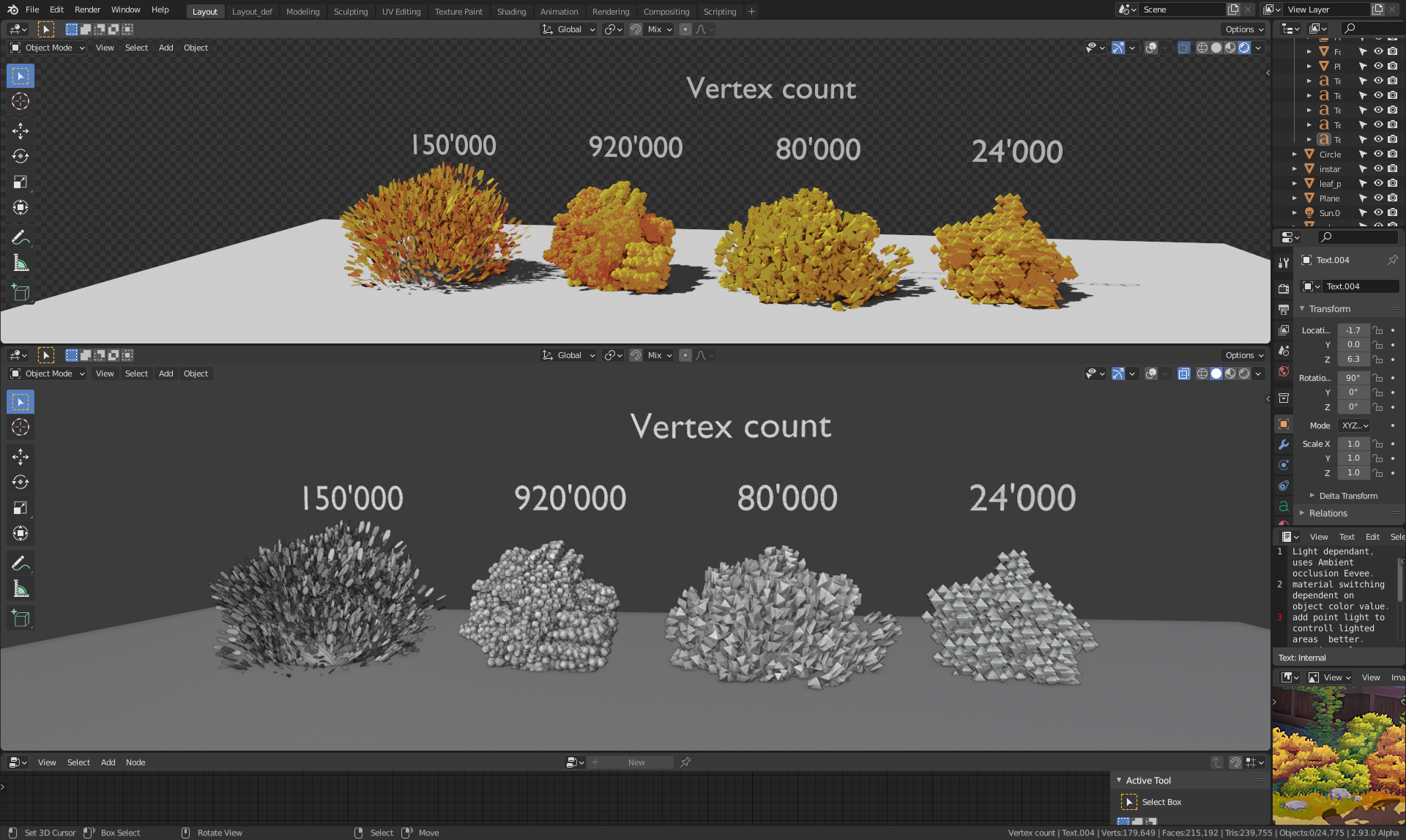Open the World properties tab
Image resolution: width=1406 pixels, height=840 pixels.
pyautogui.click(x=1284, y=371)
